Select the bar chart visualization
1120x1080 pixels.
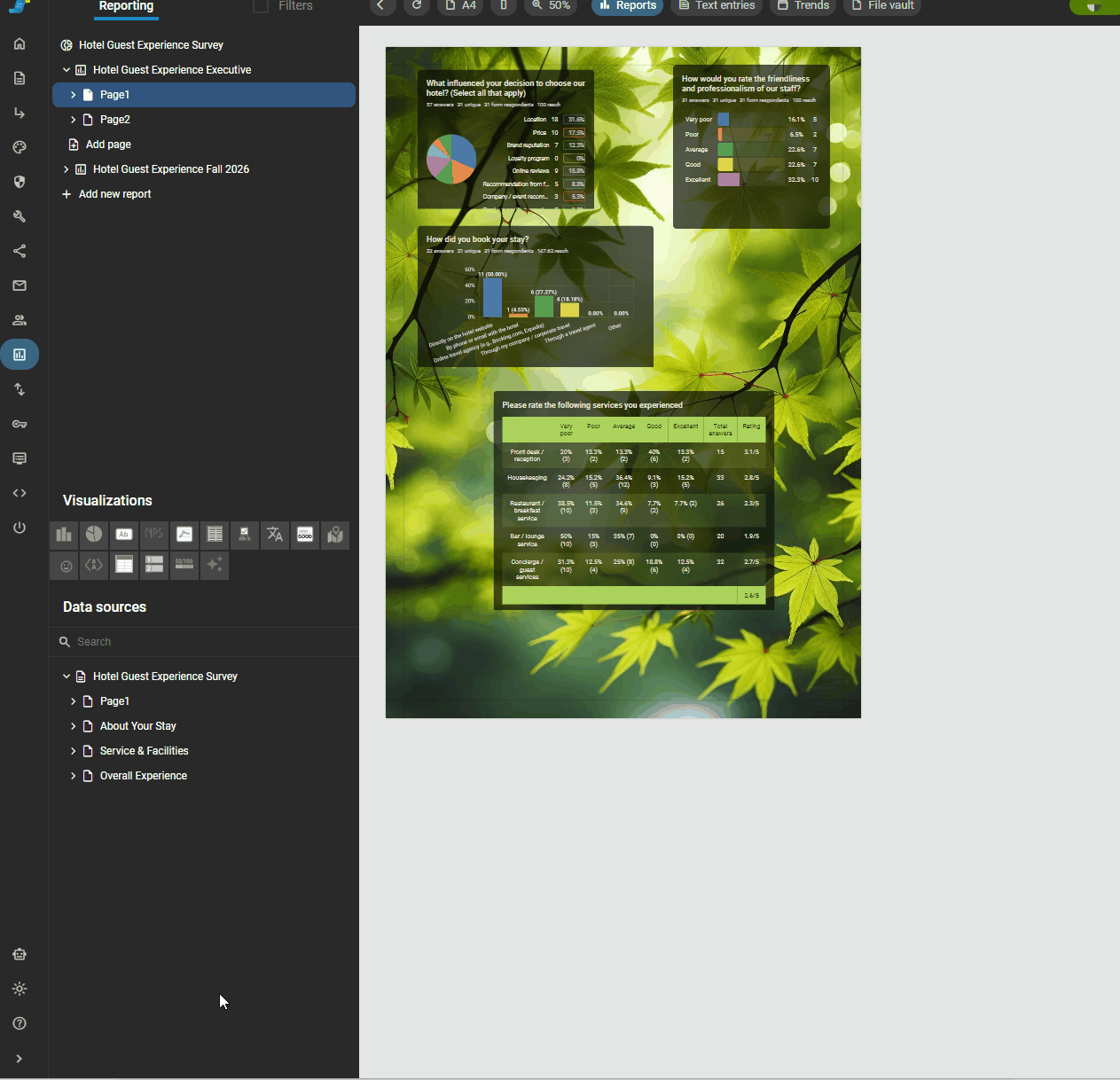64,535
